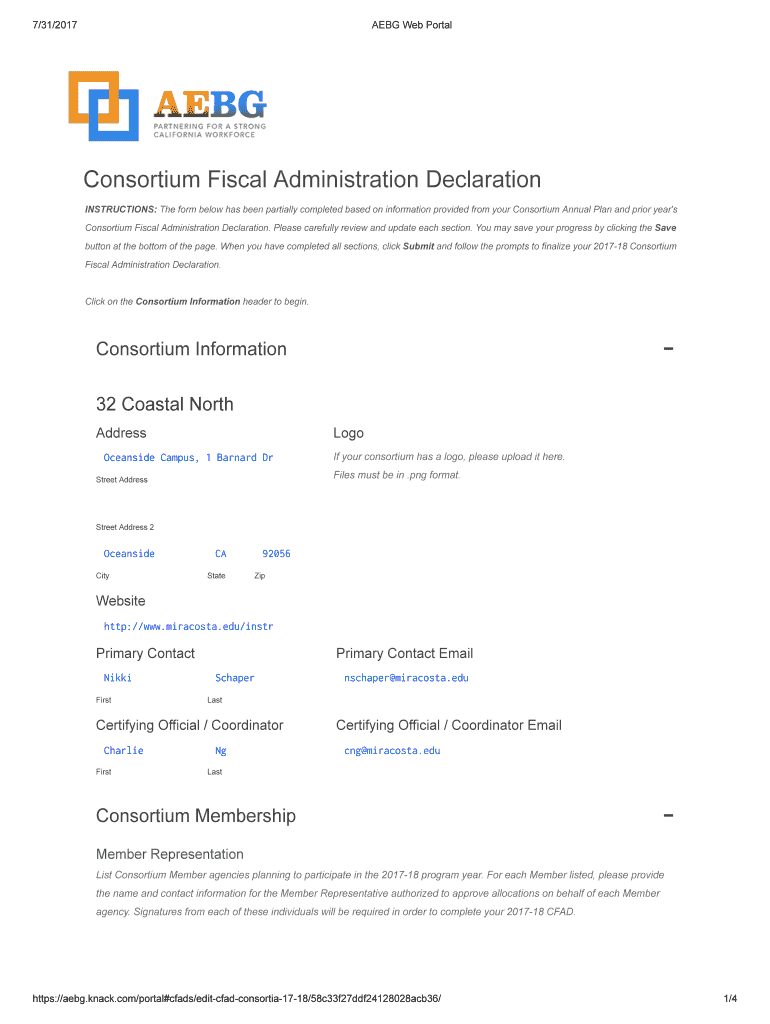This screenshot has height=1024, width=770.
Task: Edit certifying official last name Ng
Action: [221, 750]
